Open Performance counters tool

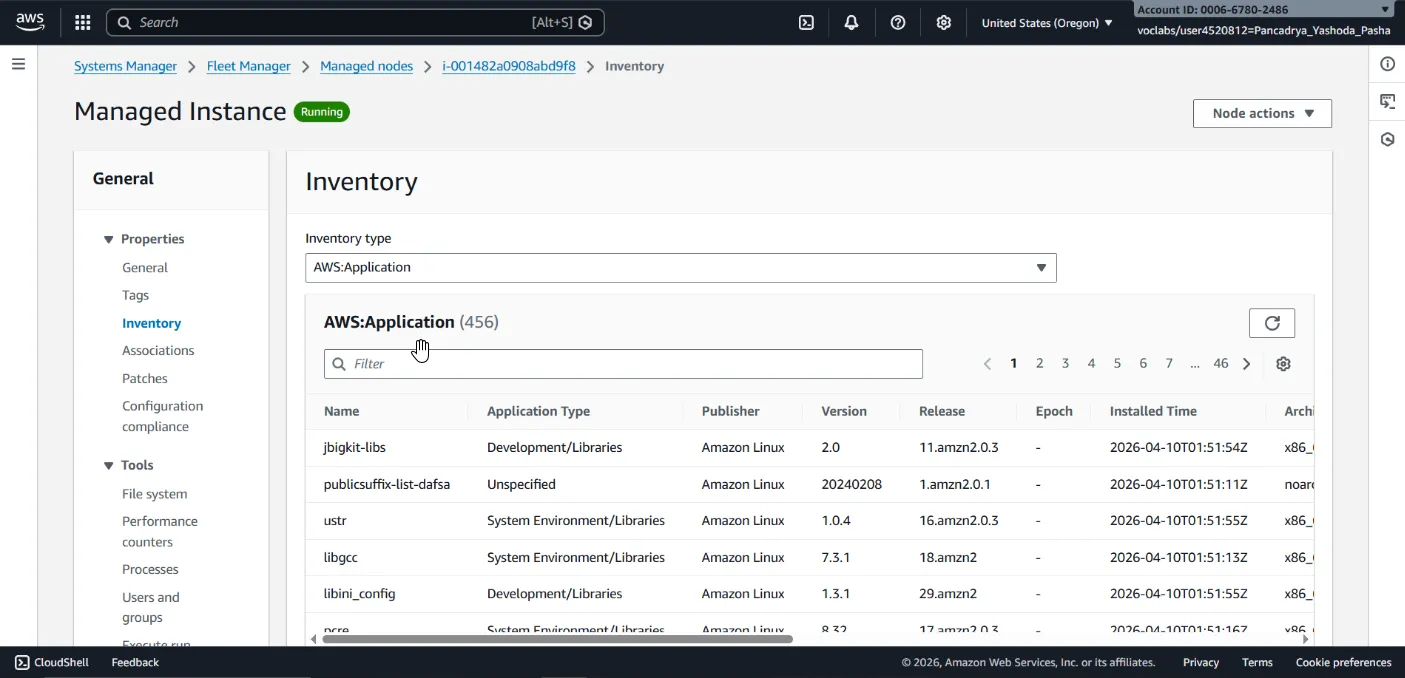[x=160, y=531]
